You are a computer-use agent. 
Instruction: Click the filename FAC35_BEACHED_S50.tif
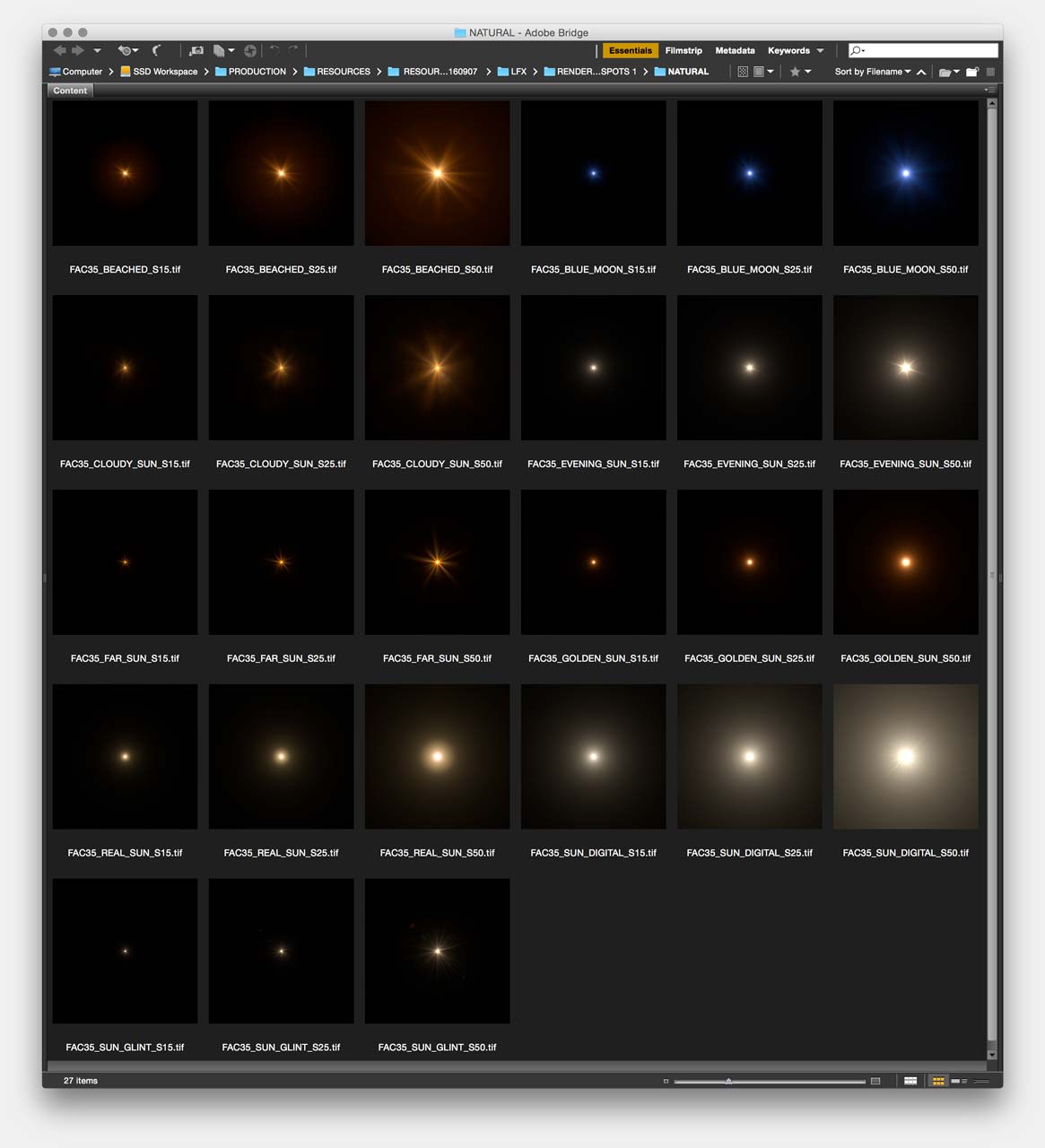[437, 270]
